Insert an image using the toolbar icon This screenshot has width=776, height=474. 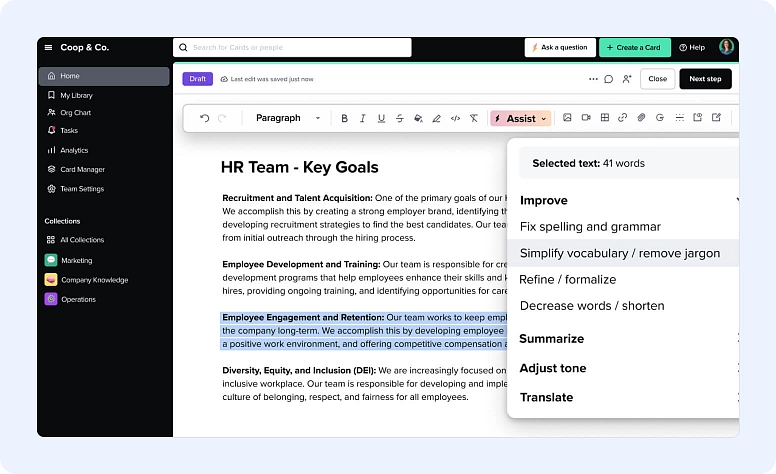point(567,118)
